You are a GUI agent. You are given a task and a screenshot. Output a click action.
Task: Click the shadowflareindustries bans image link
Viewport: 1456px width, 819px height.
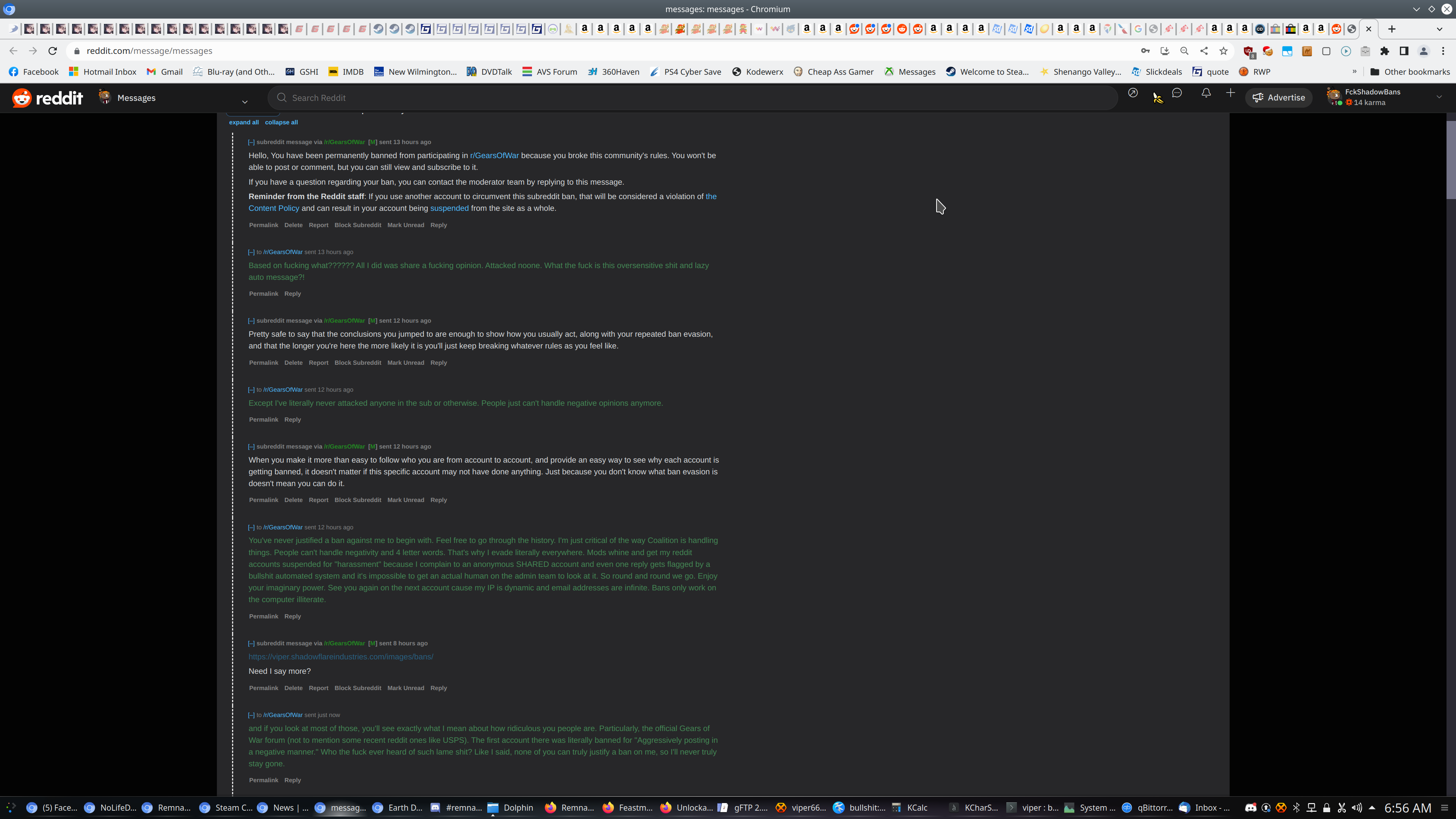coord(341,657)
